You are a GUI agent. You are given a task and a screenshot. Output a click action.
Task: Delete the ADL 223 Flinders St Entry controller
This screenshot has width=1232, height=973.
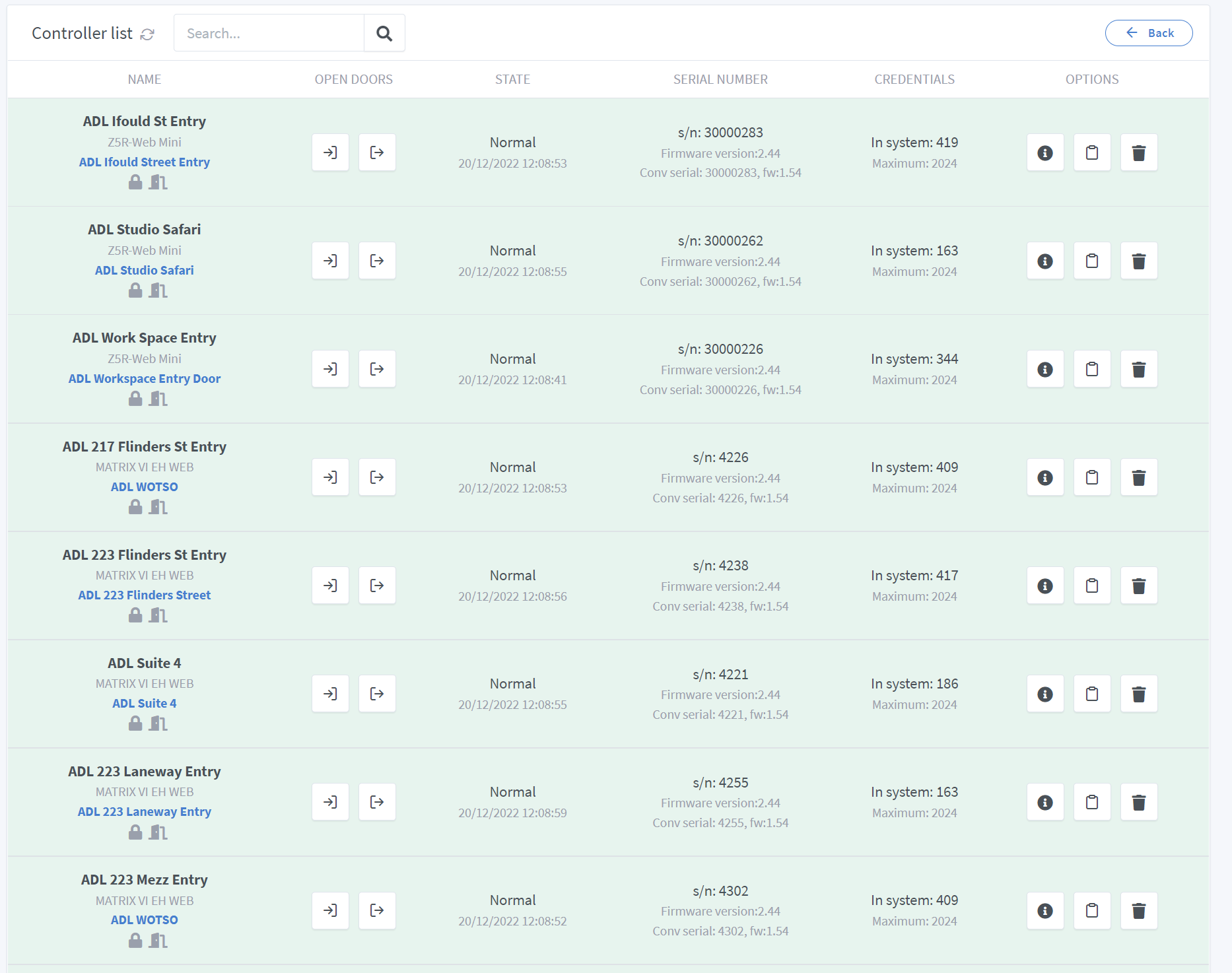click(1139, 586)
